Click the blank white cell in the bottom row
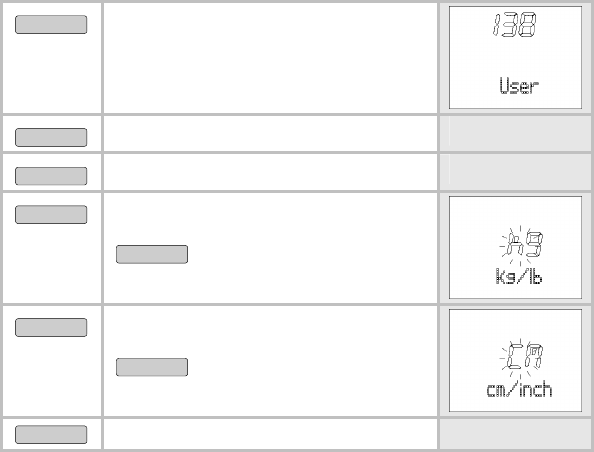Image resolution: width=594 pixels, height=452 pixels. click(270, 434)
